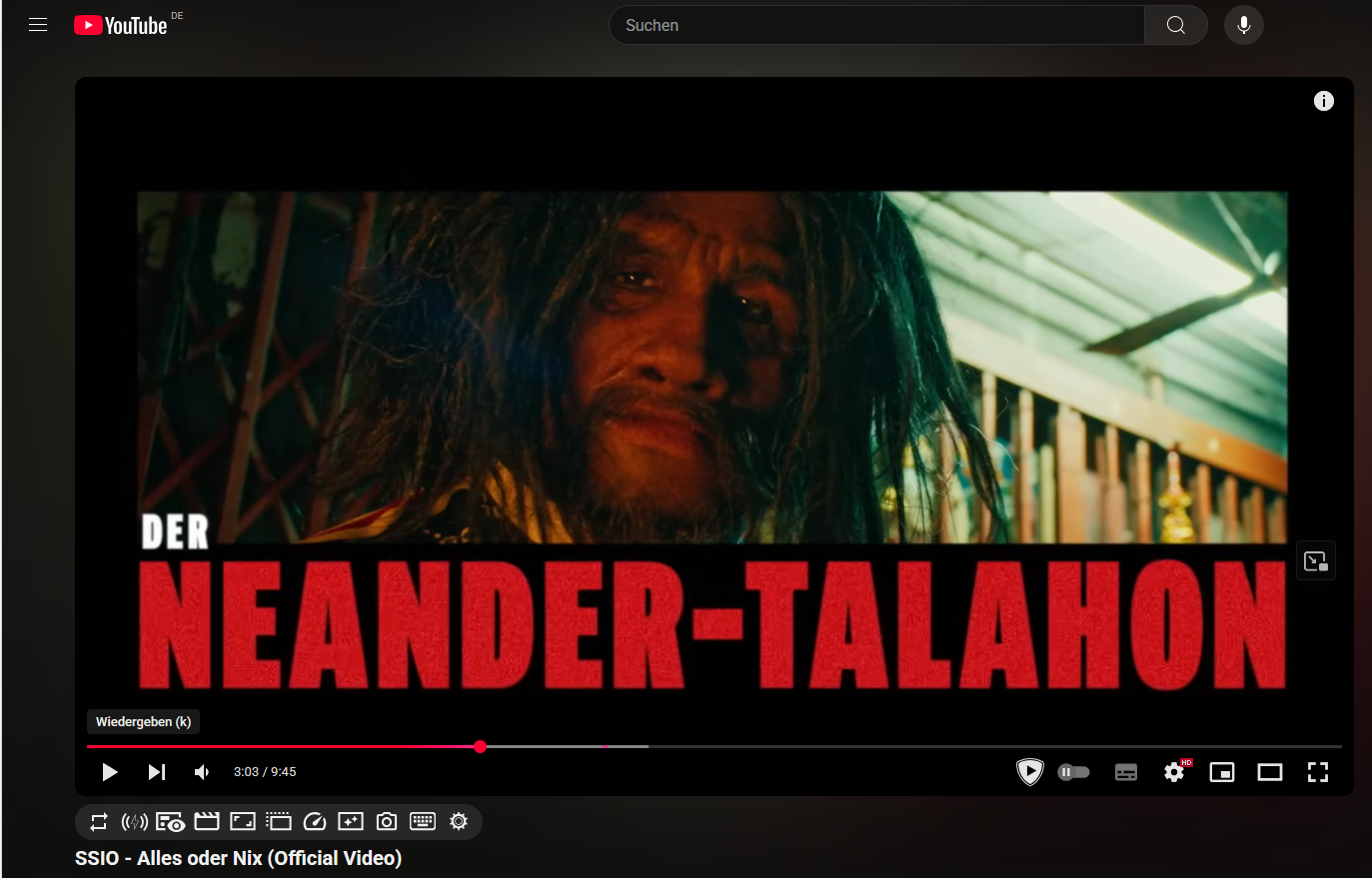
Task: Click the volume boost lightning icon
Action: click(135, 822)
